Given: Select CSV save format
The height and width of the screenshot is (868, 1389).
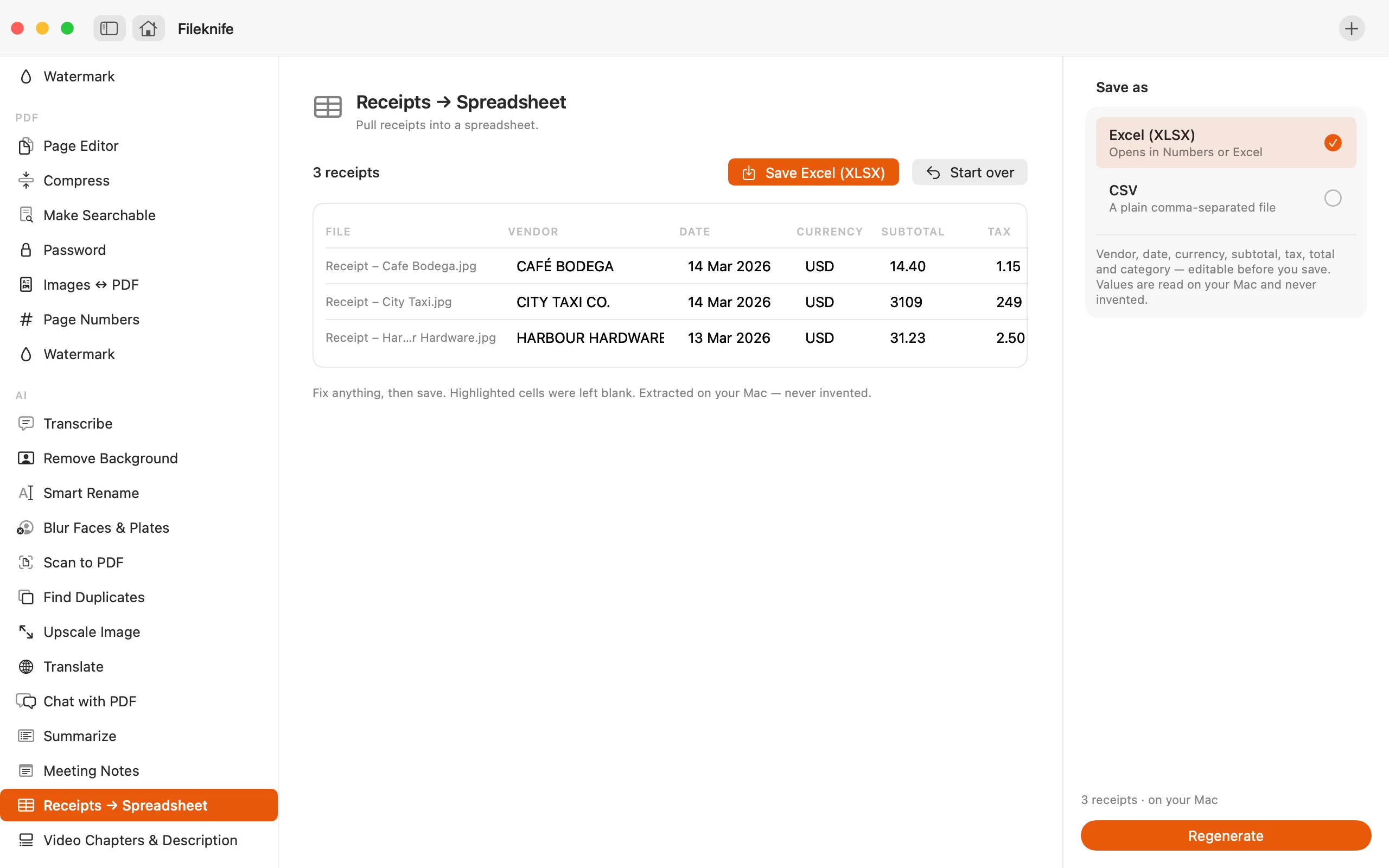Looking at the screenshot, I should pos(1226,198).
